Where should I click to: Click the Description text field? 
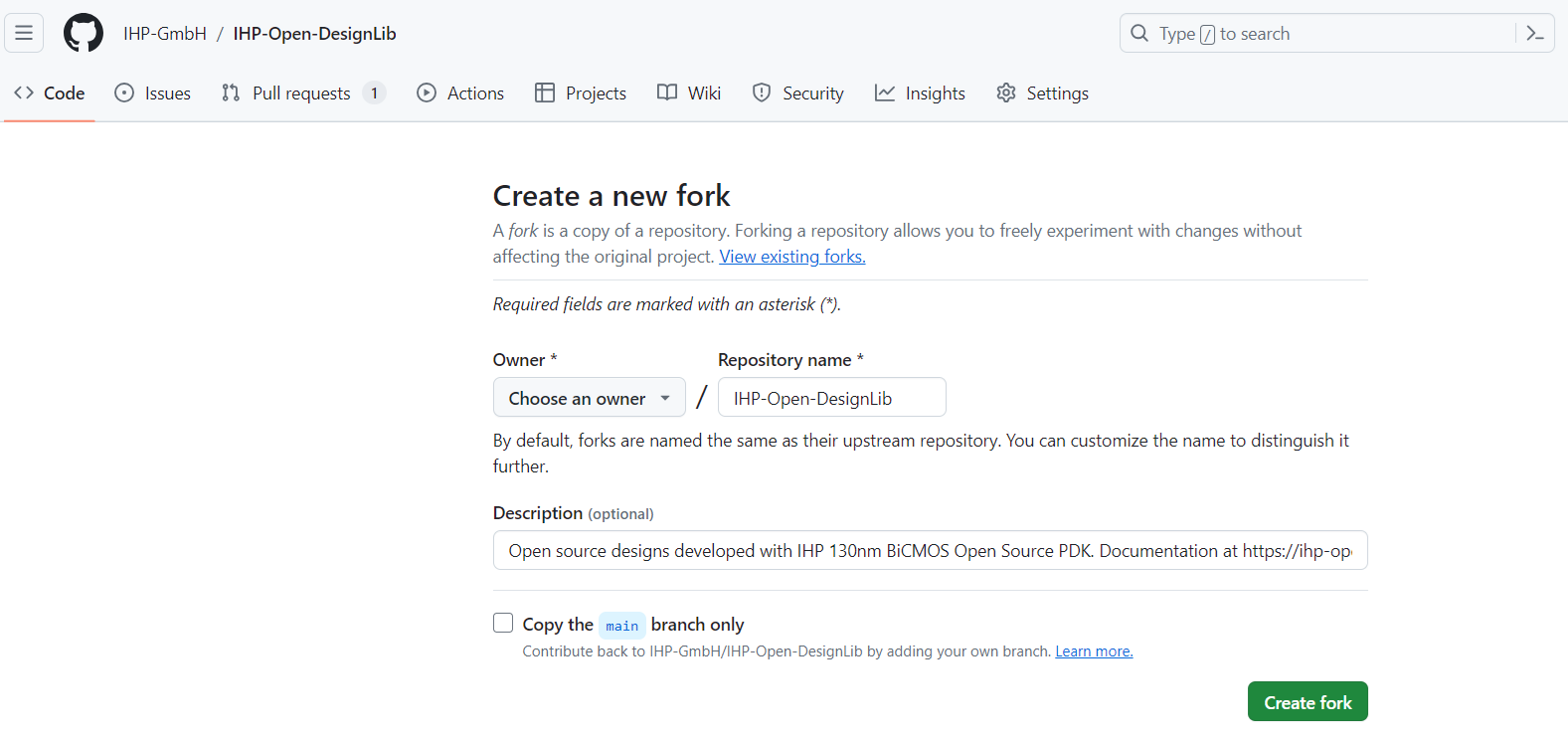pos(931,550)
